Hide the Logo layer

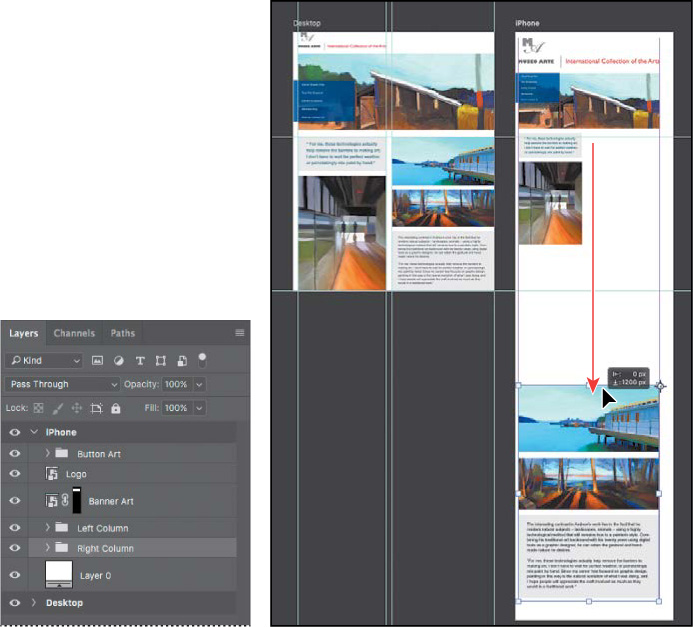click(x=14, y=474)
